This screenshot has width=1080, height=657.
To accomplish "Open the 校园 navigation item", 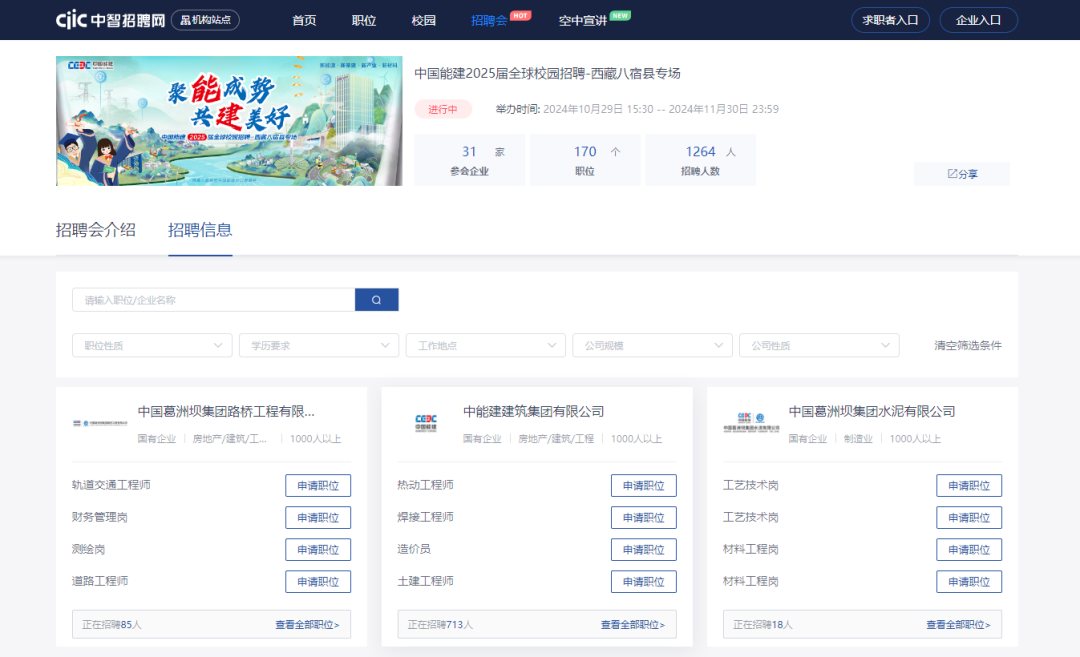I will coord(424,21).
